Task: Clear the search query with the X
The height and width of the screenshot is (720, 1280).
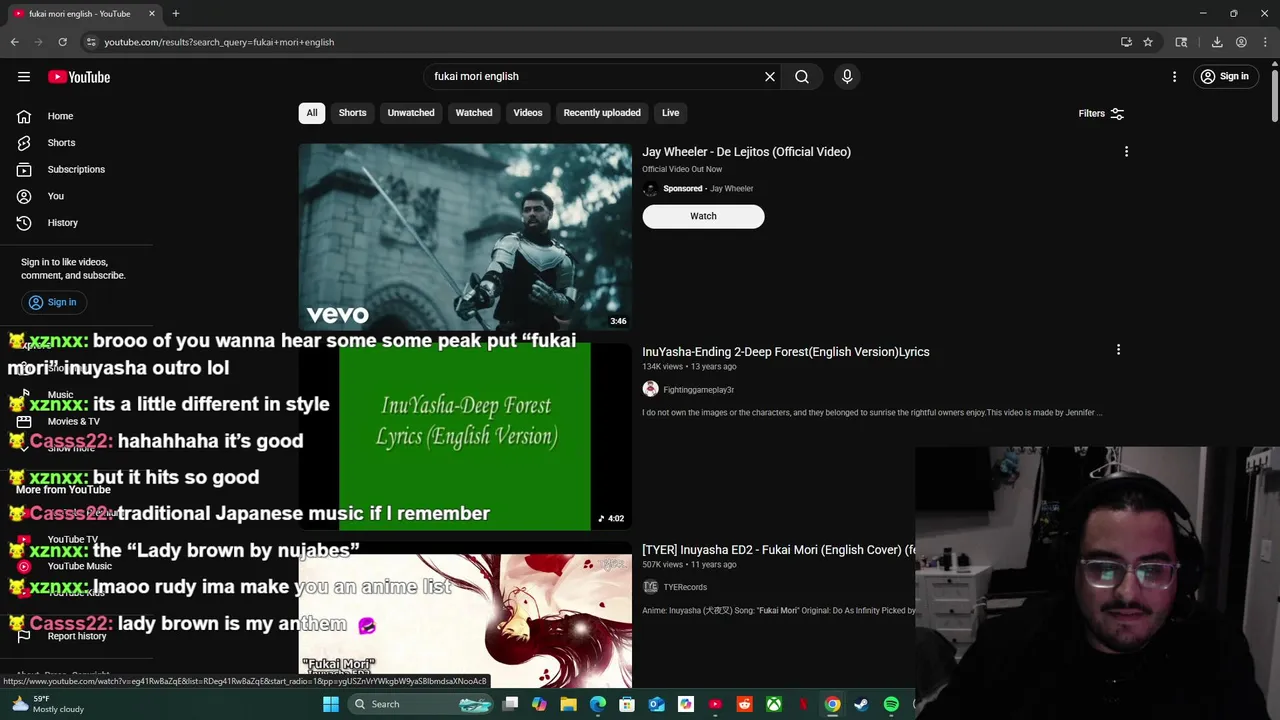Action: 770,76
